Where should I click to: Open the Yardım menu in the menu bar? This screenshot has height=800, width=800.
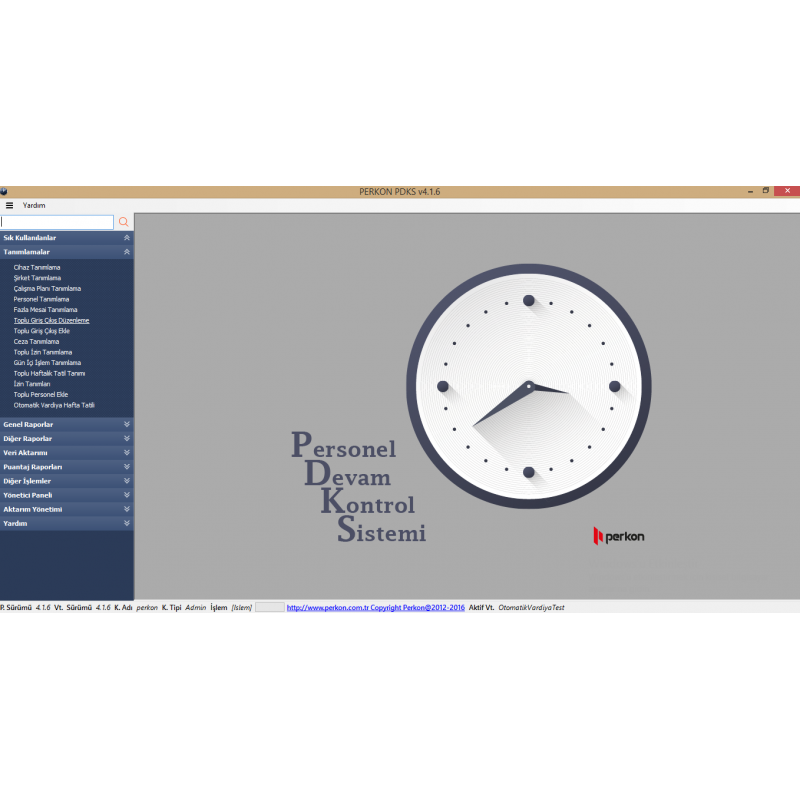coord(34,206)
